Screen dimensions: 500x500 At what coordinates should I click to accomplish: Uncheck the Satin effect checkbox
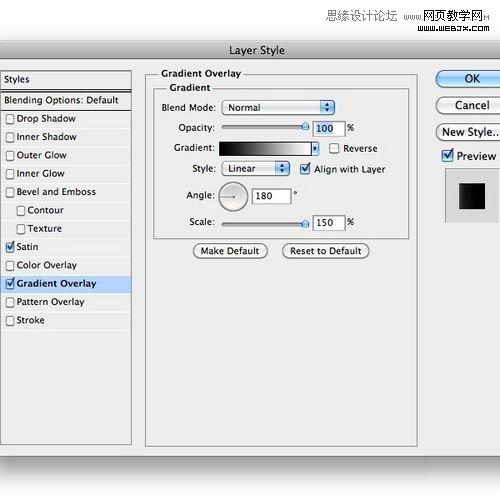tap(10, 247)
